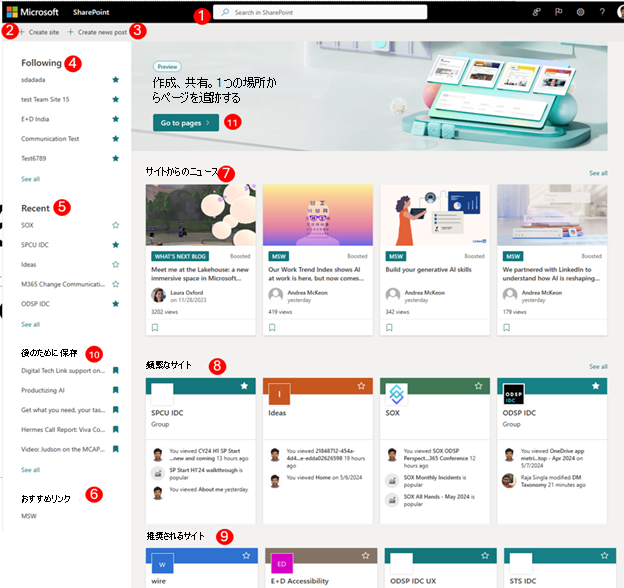Click See all for news section
Image resolution: width=624 pixels, height=588 pixels.
click(598, 173)
